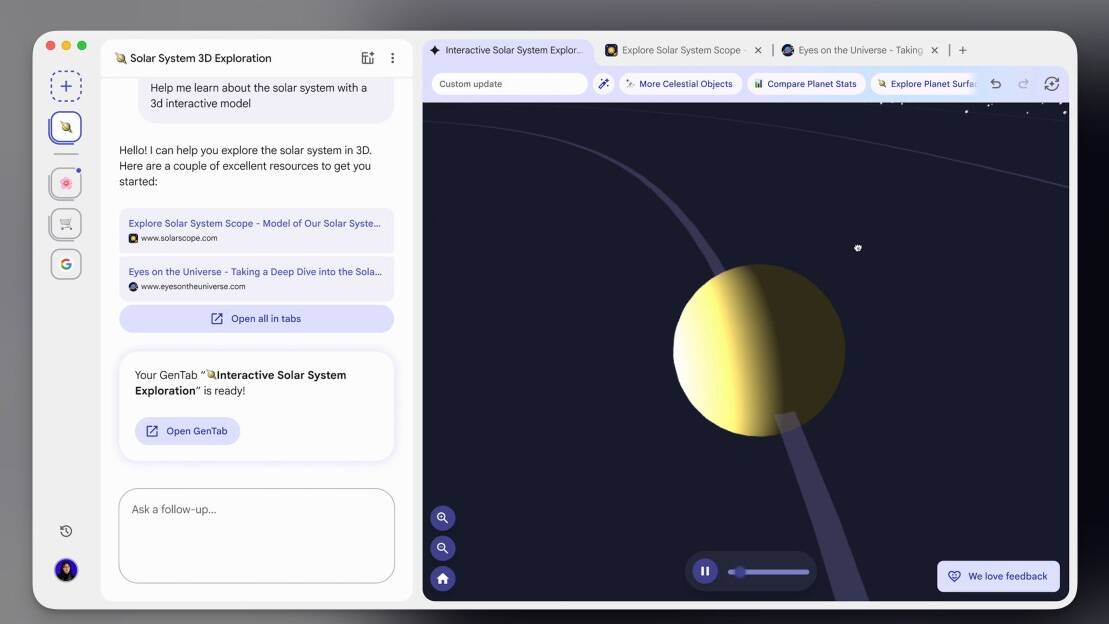The width and height of the screenshot is (1109, 624).
Task: Click the Open GenTab button
Action: point(187,431)
